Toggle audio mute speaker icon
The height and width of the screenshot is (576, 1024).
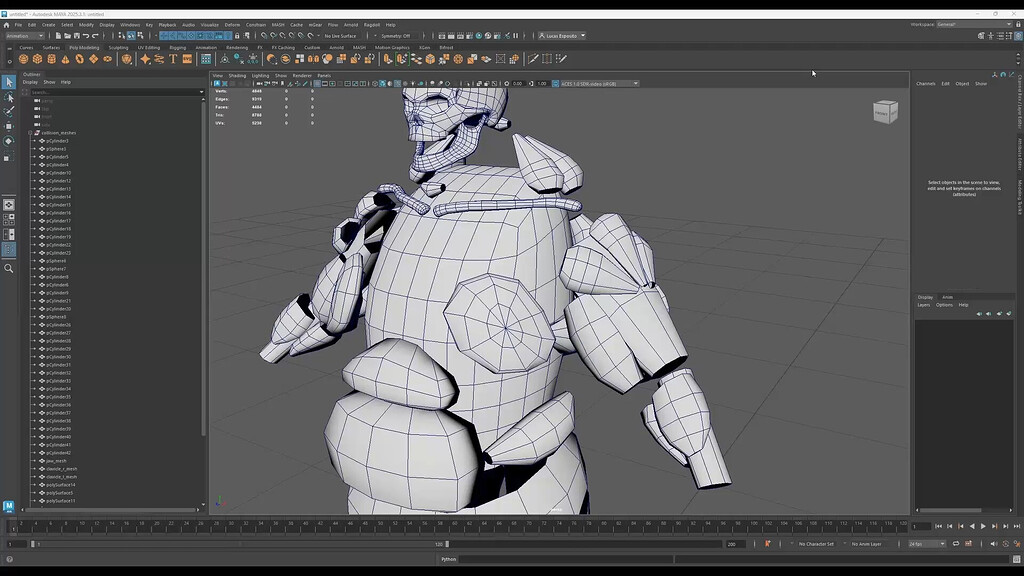point(994,543)
